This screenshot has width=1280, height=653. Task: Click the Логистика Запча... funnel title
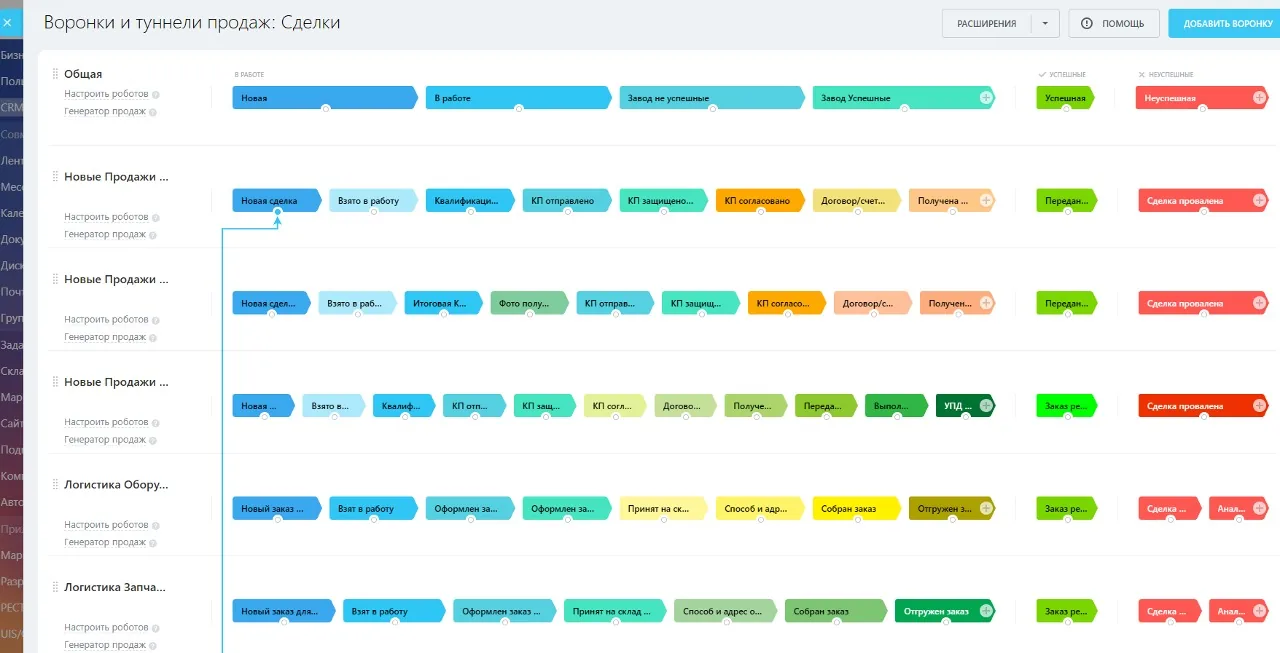click(x=115, y=587)
